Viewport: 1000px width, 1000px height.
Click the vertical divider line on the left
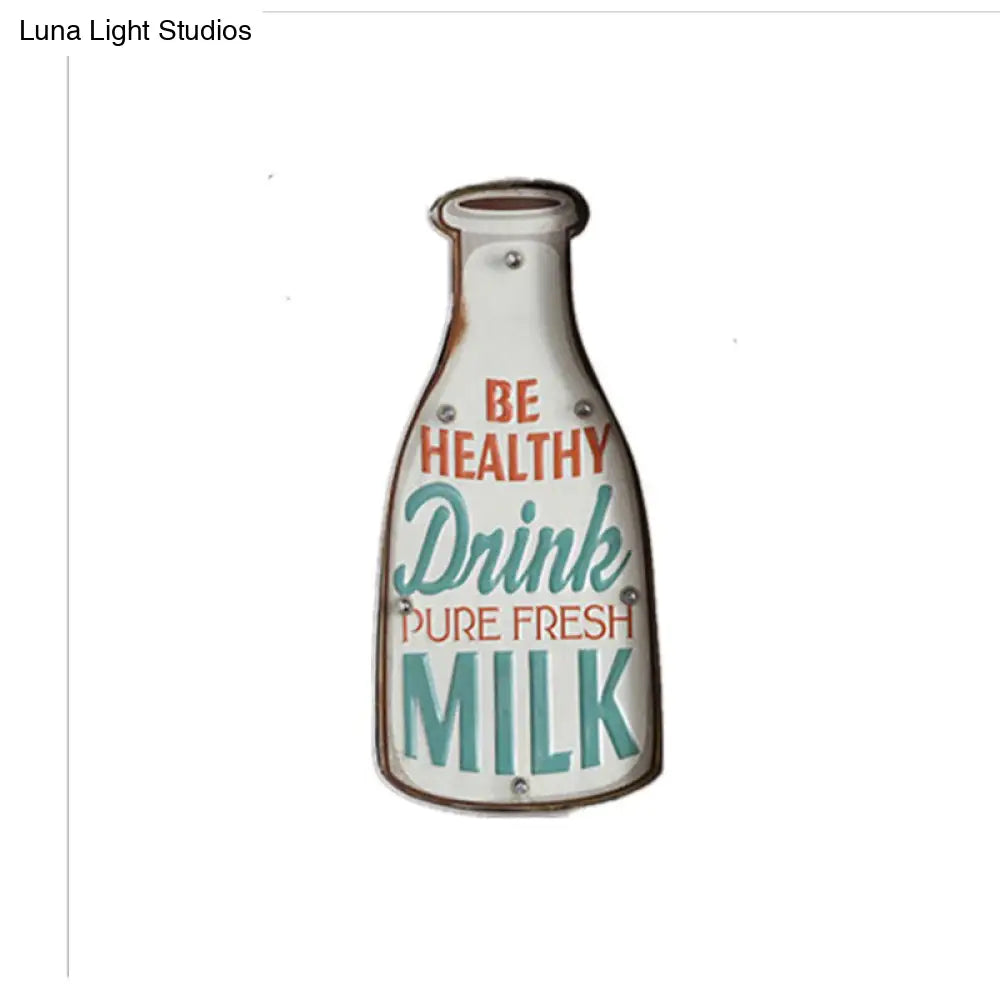pyautogui.click(x=68, y=517)
